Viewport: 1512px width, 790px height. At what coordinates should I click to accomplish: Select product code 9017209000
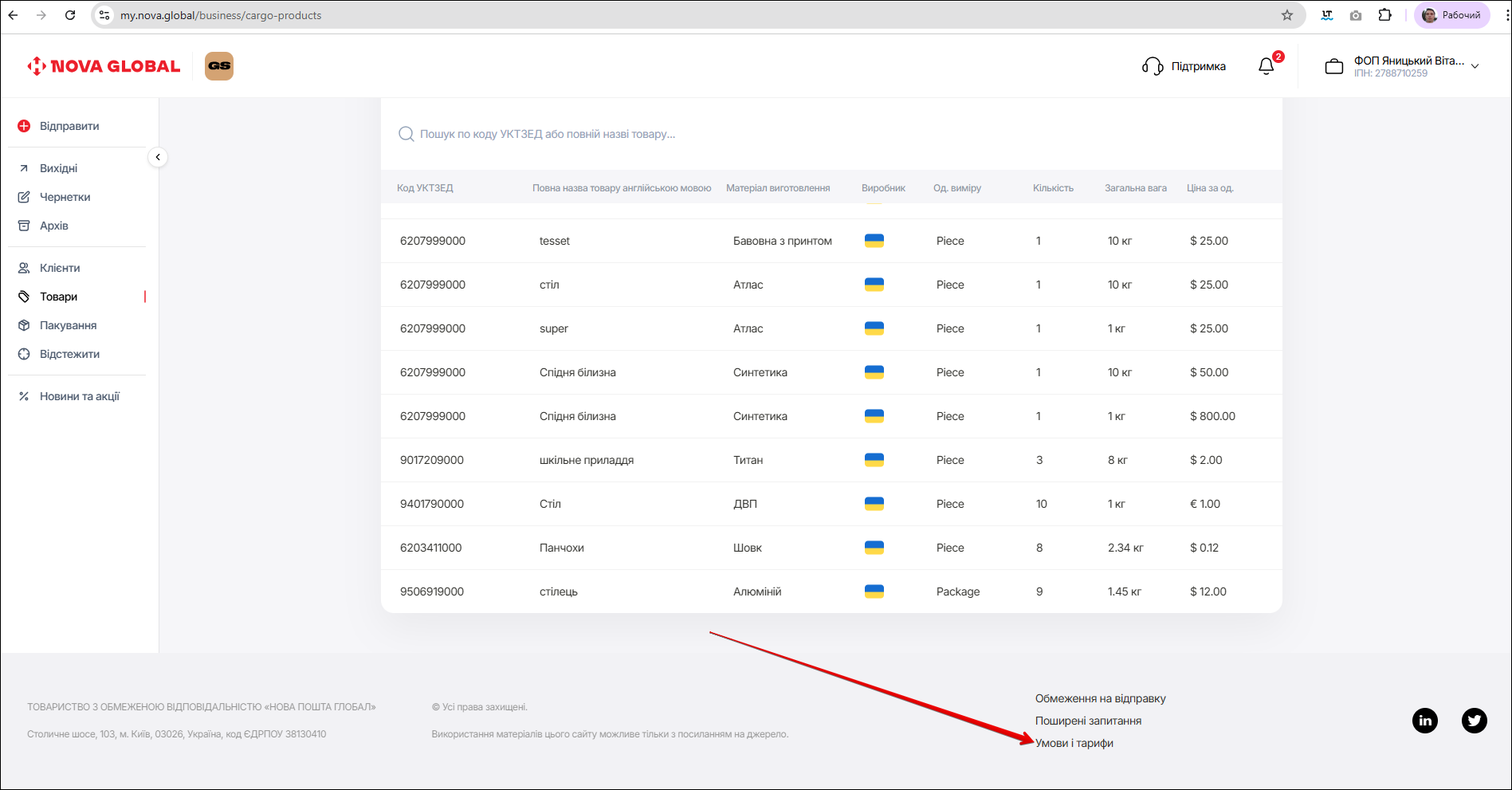pyautogui.click(x=432, y=460)
